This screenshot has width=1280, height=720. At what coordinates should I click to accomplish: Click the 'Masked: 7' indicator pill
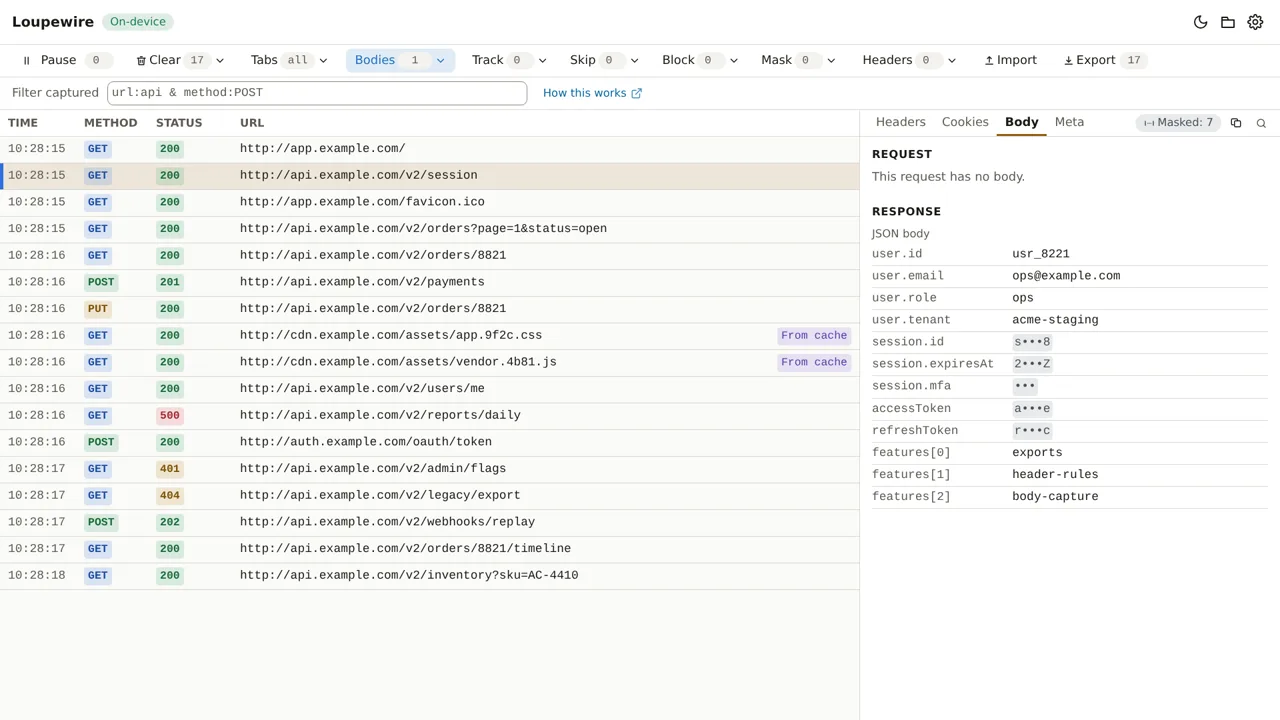coord(1178,123)
